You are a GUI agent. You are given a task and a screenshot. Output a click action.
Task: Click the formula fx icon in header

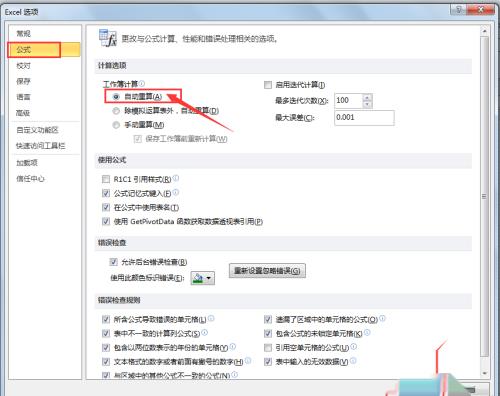pyautogui.click(x=108, y=38)
